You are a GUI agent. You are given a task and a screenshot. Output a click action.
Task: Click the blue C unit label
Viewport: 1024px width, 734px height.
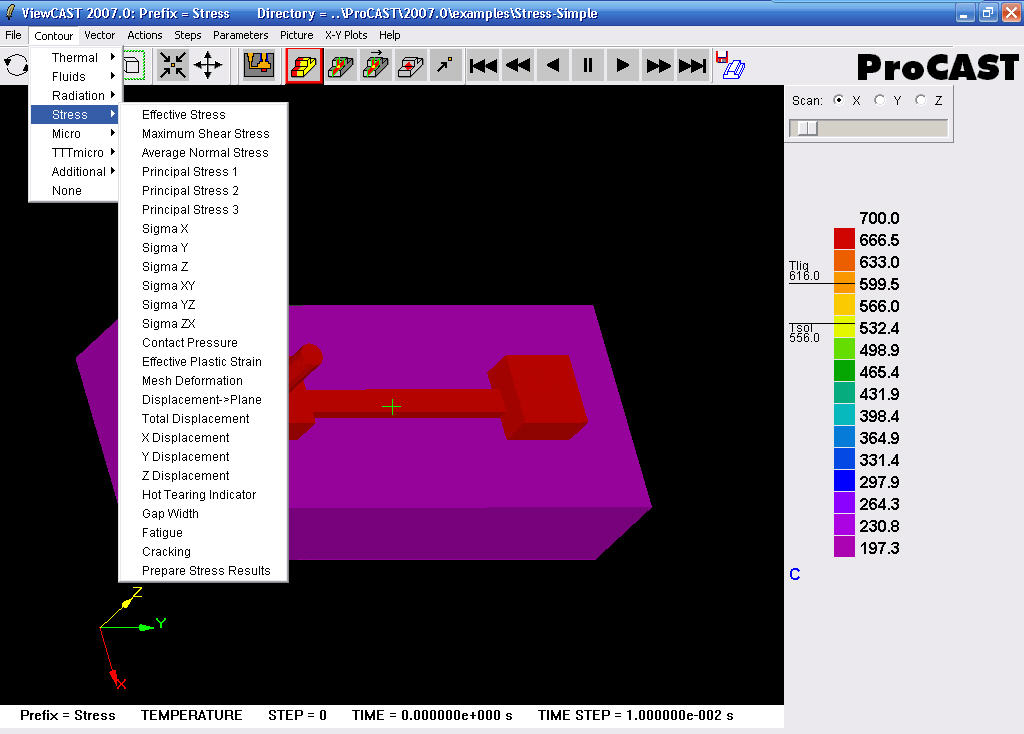pos(795,574)
